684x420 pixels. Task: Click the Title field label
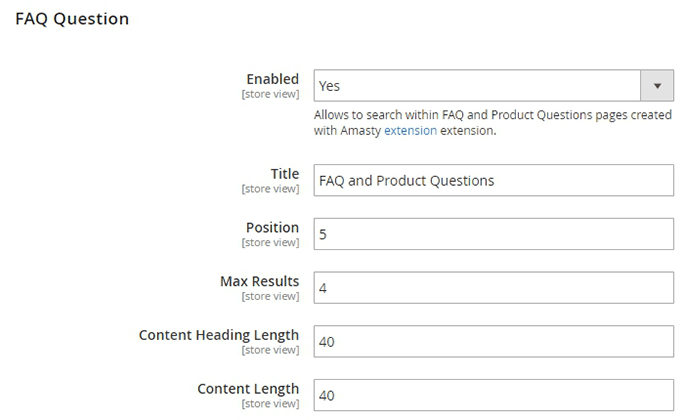[284, 173]
